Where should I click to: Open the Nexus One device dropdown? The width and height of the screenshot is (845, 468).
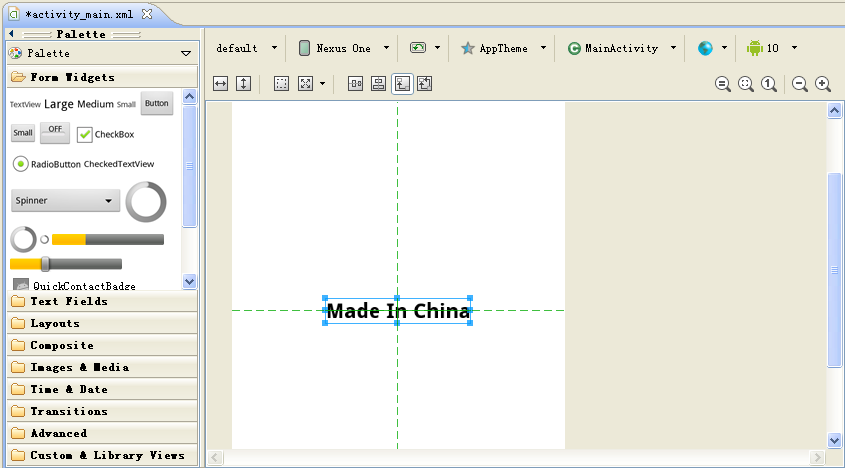tap(344, 48)
